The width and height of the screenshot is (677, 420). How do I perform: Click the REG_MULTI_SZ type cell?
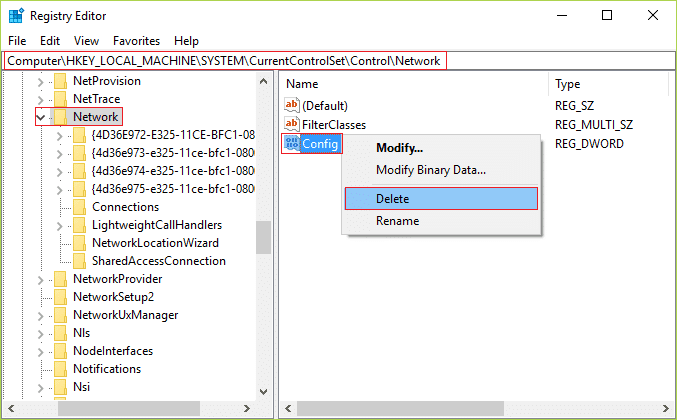[x=594, y=125]
